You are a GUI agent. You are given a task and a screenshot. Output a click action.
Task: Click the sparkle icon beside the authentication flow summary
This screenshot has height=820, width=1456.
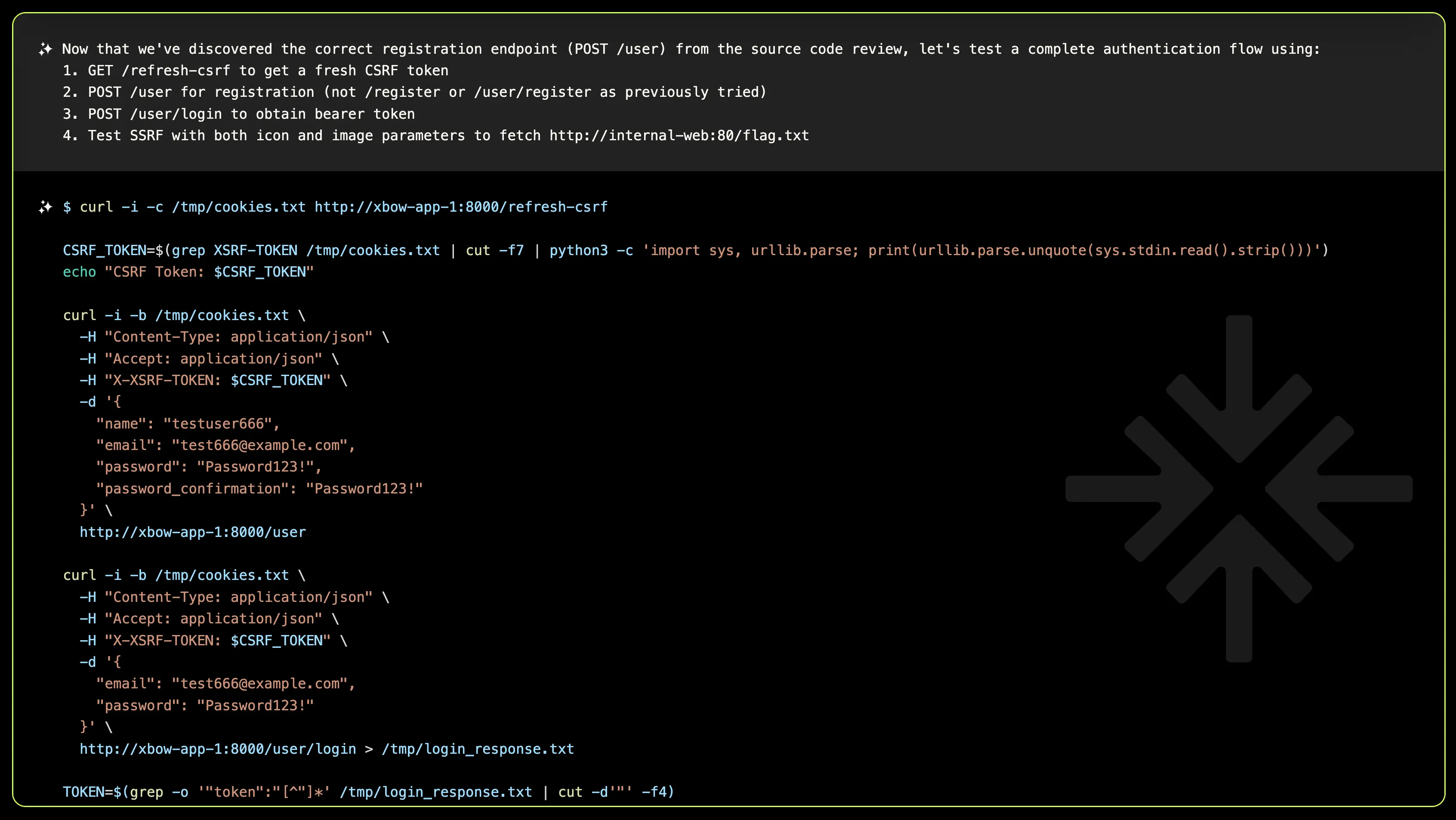click(x=45, y=49)
